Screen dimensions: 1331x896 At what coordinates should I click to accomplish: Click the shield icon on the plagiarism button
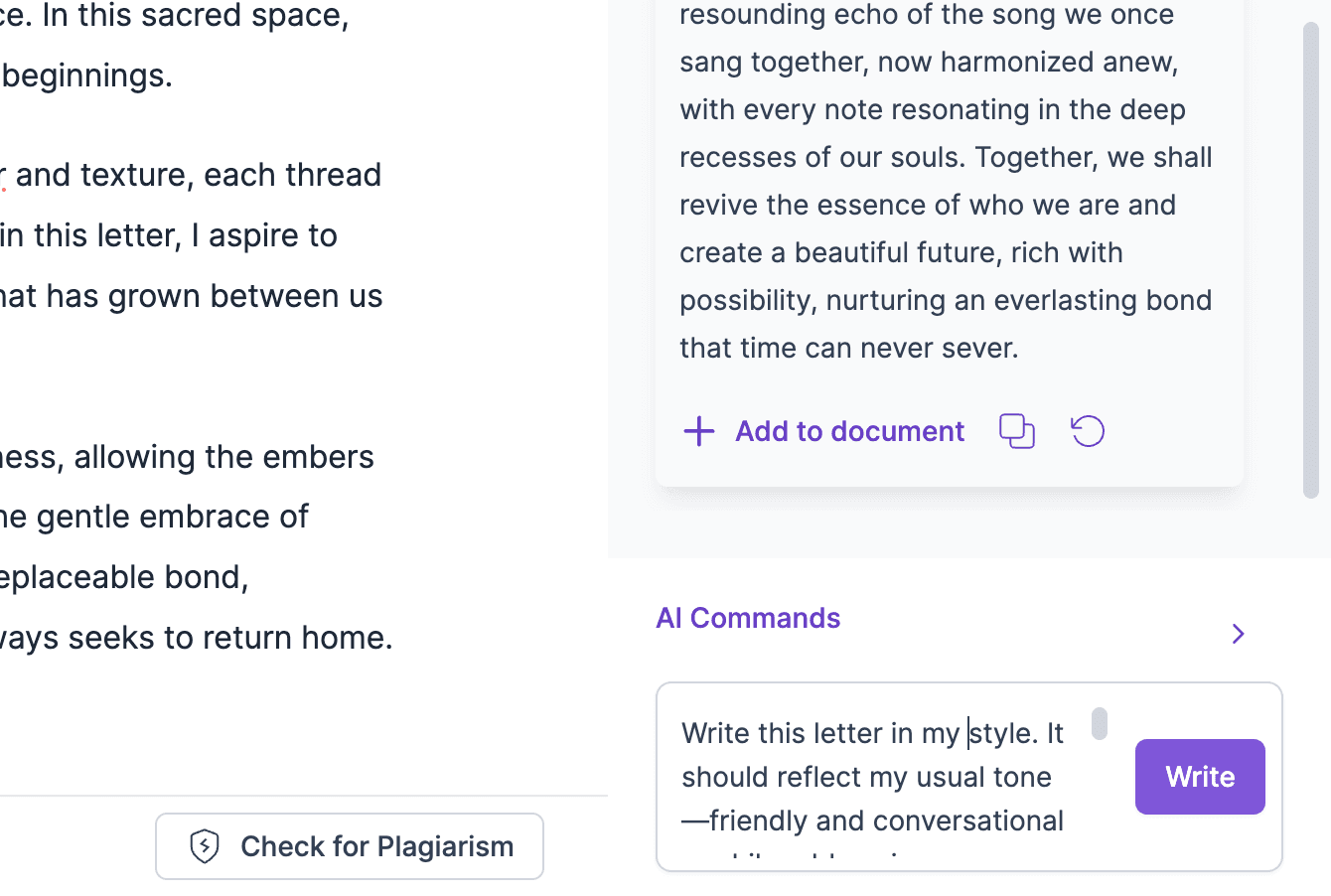(205, 846)
